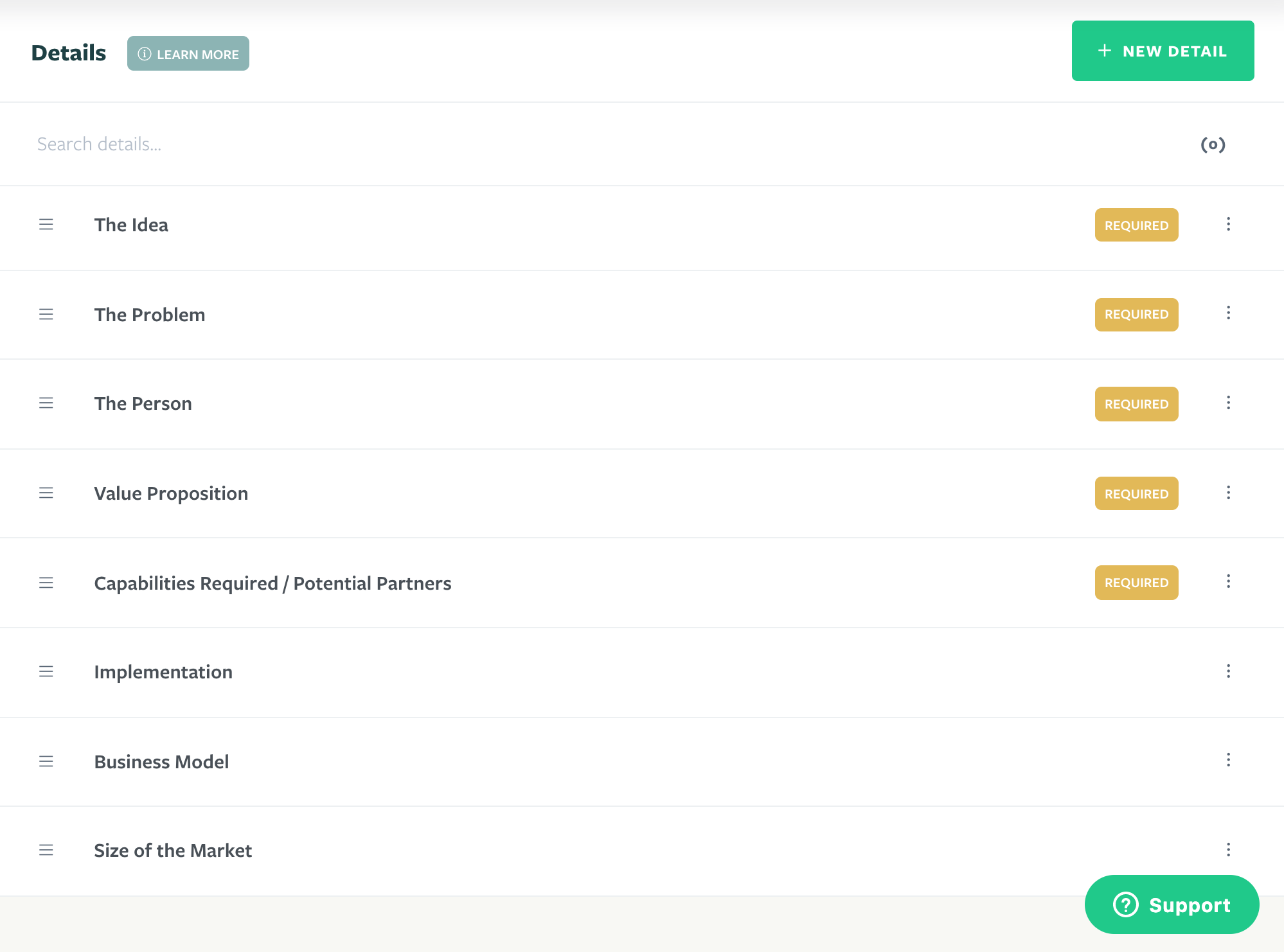Grab the drag handle for The Idea
The height and width of the screenshot is (952, 1284).
pyautogui.click(x=46, y=224)
